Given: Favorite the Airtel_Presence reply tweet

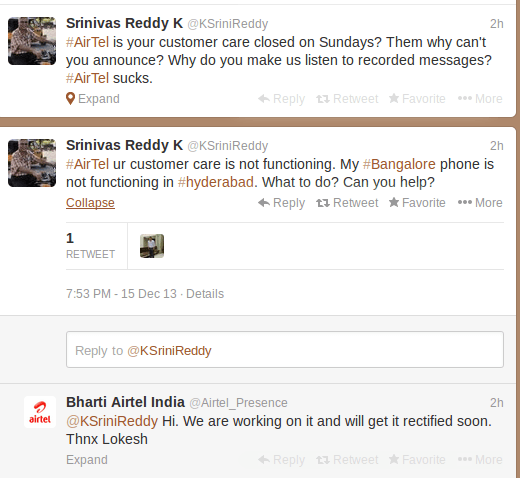Looking at the screenshot, I should 417,460.
